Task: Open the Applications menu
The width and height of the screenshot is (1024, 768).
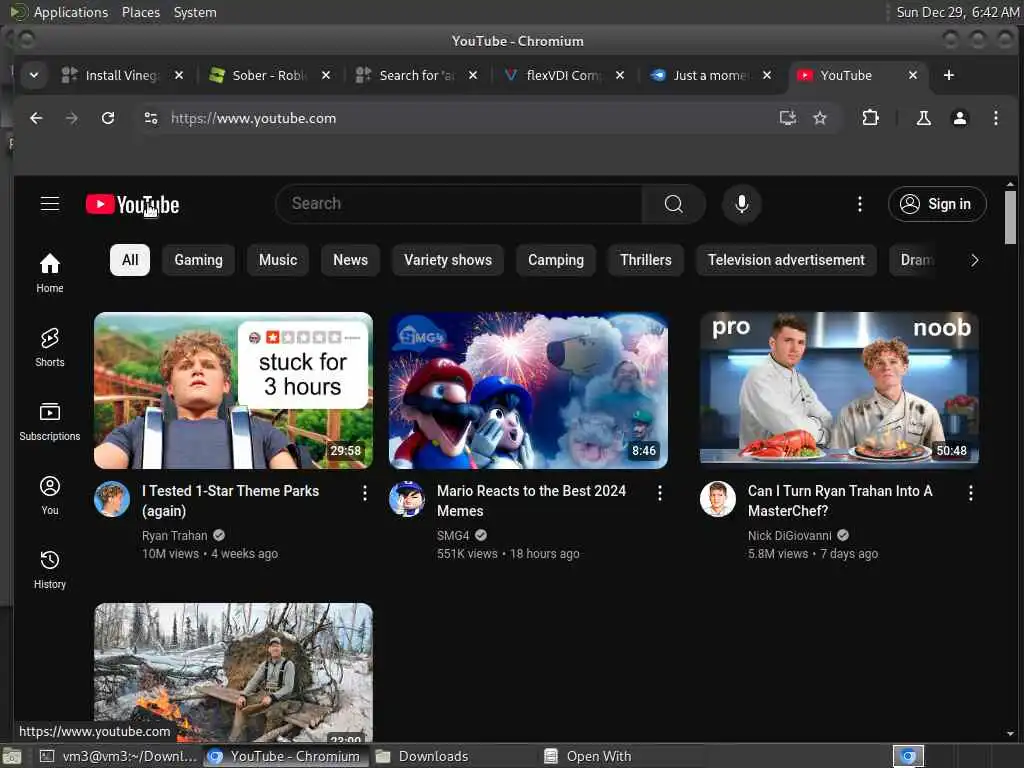Action: (71, 12)
